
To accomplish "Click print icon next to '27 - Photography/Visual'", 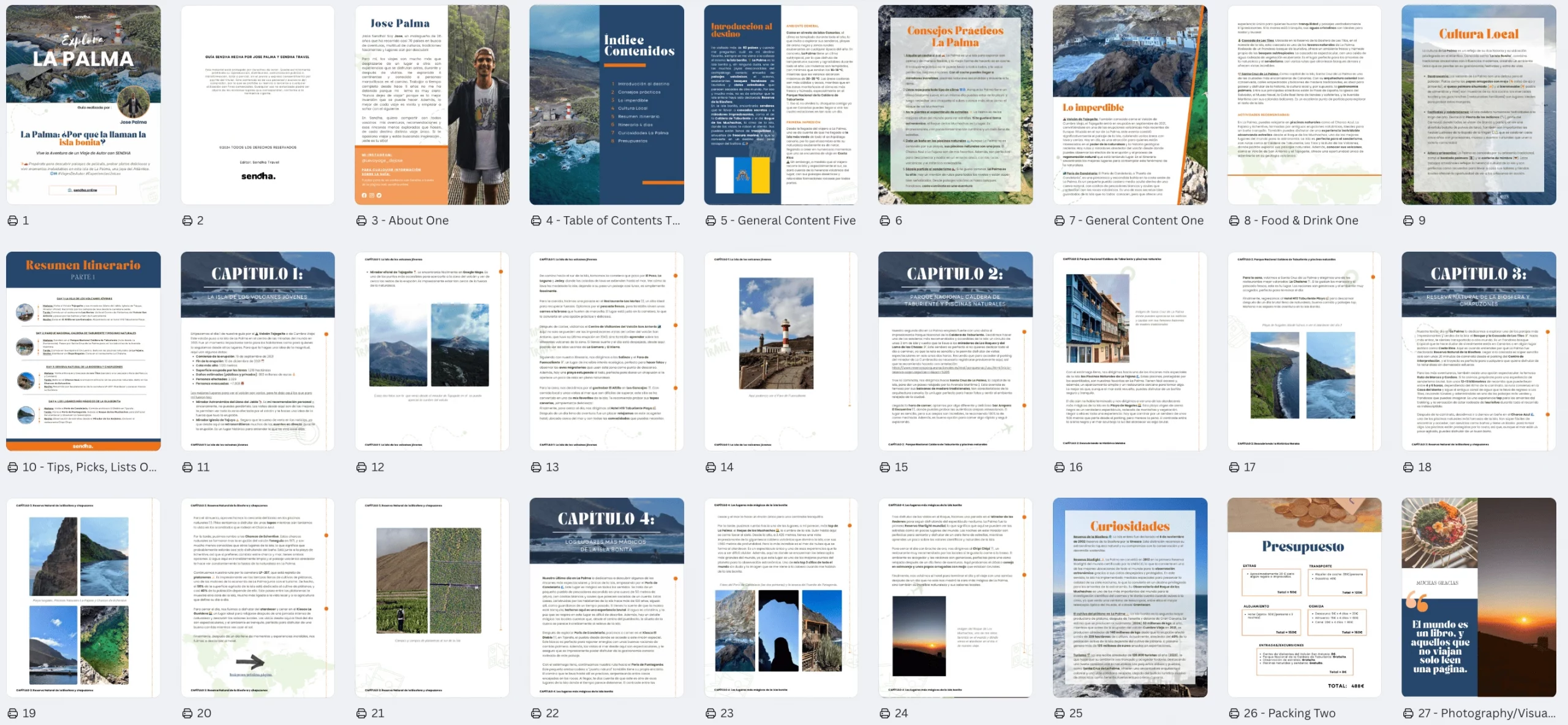I will click(x=1408, y=713).
